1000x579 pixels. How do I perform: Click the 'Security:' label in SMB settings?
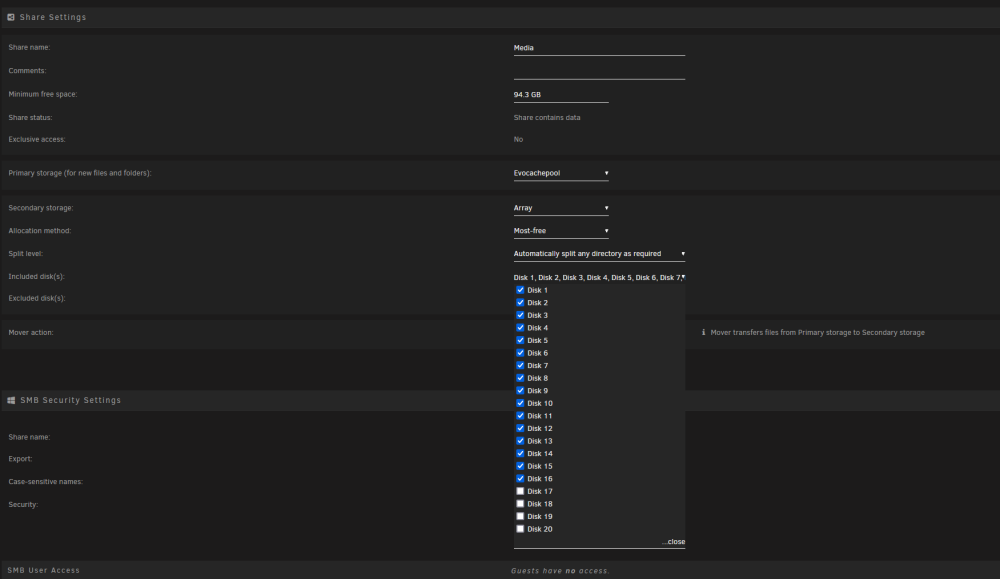tap(23, 504)
